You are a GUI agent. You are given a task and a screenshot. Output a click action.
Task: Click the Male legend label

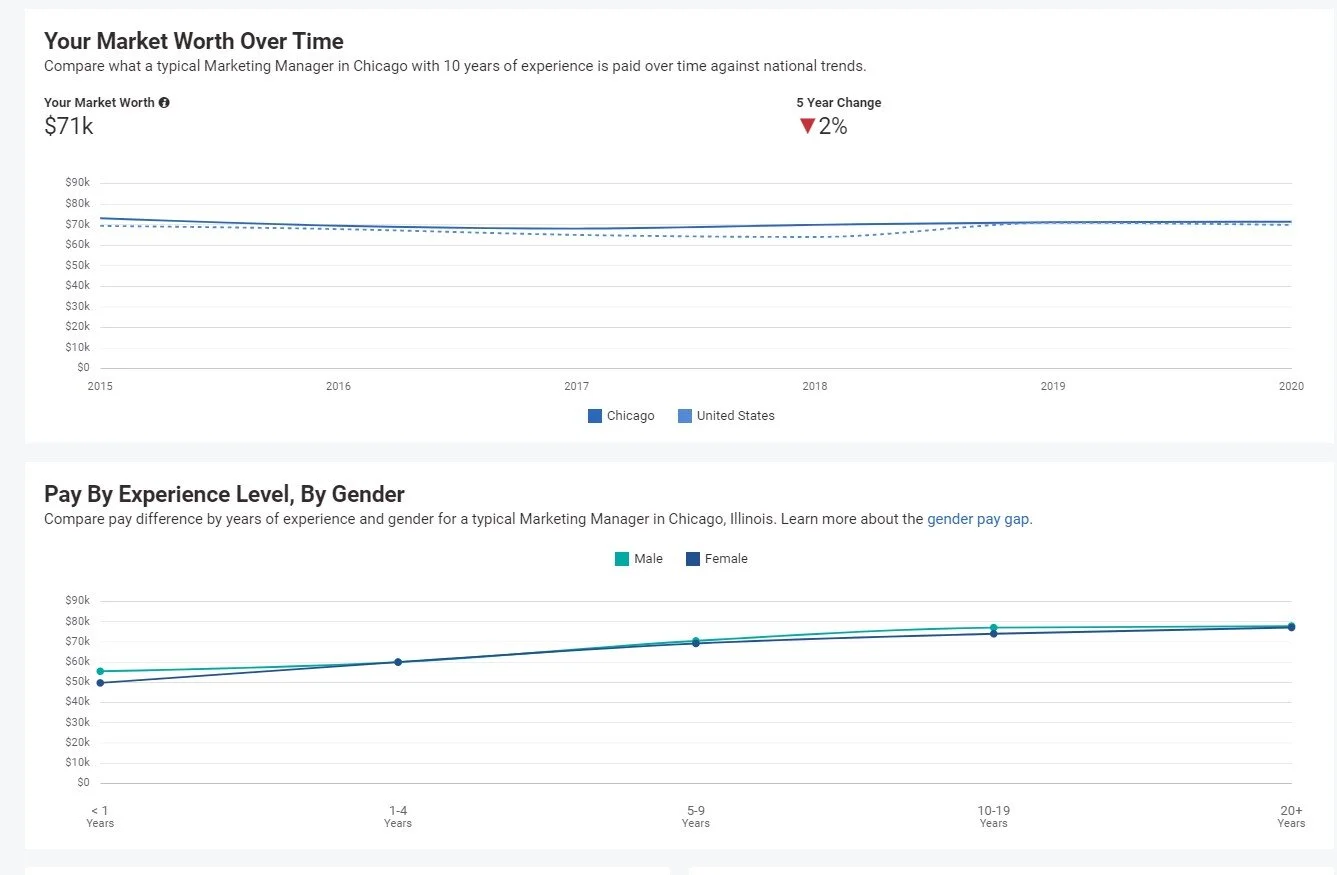[x=648, y=559]
